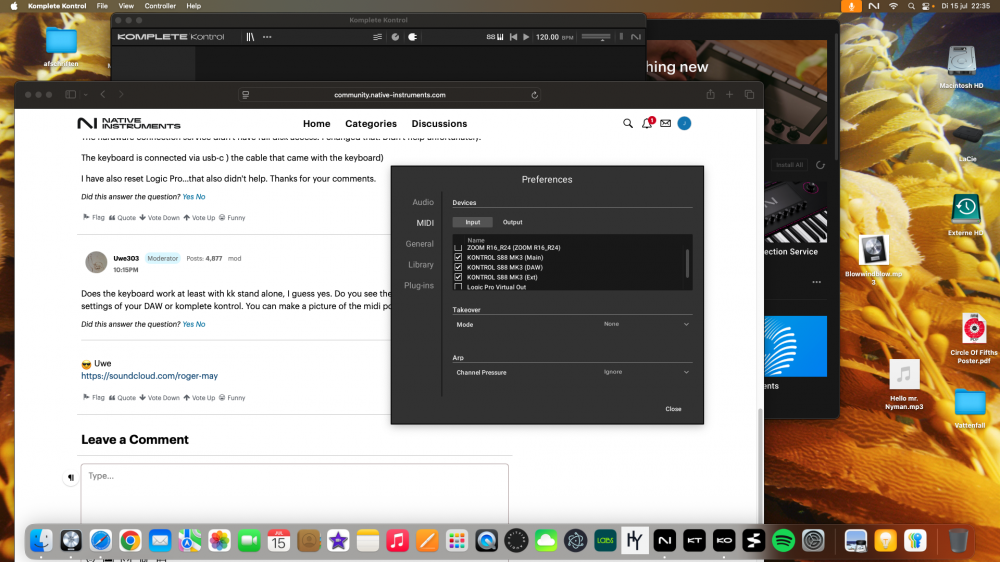This screenshot has height=562, width=1000.
Task: Switch to the Input devices tab
Action: pos(473,222)
